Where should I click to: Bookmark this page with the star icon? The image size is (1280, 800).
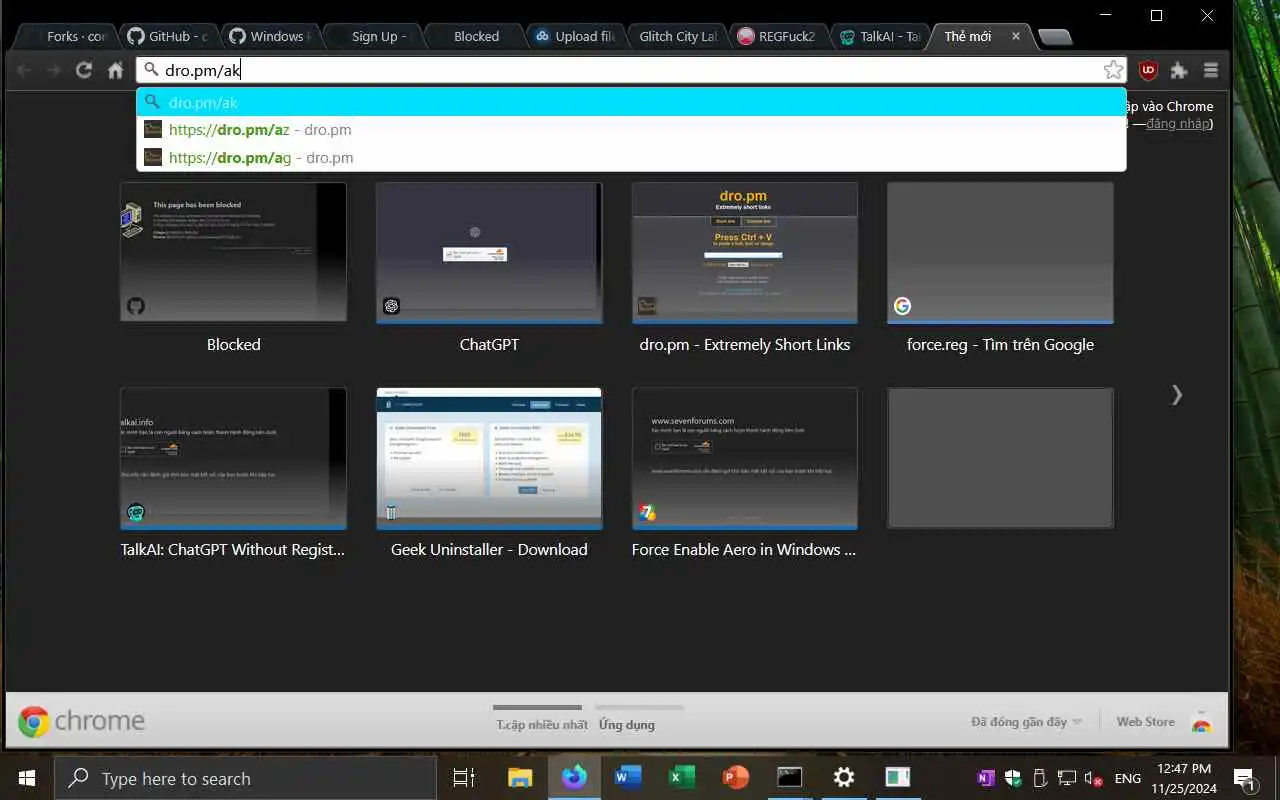coord(1113,70)
